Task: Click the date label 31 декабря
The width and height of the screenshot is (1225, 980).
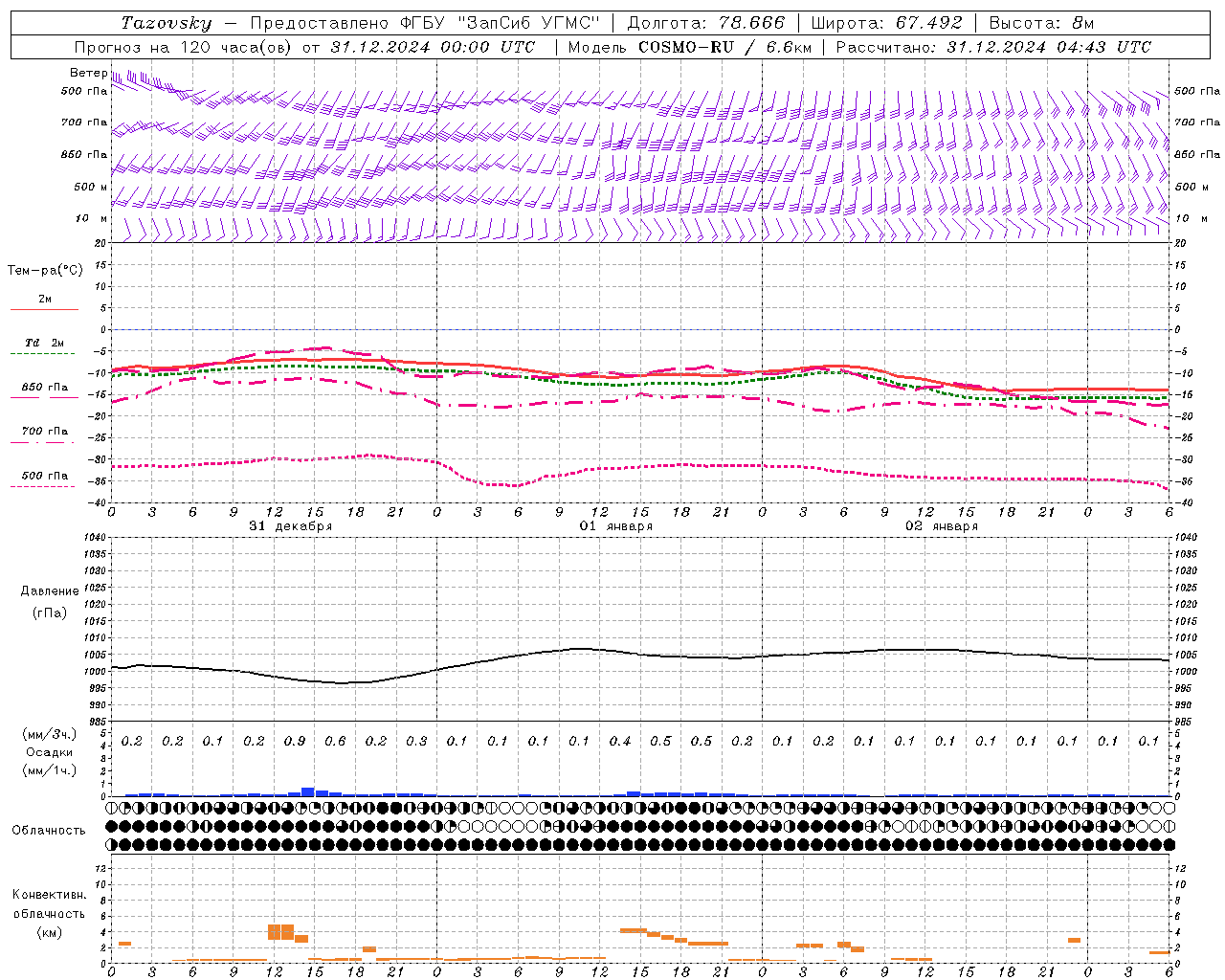Action: 291,526
